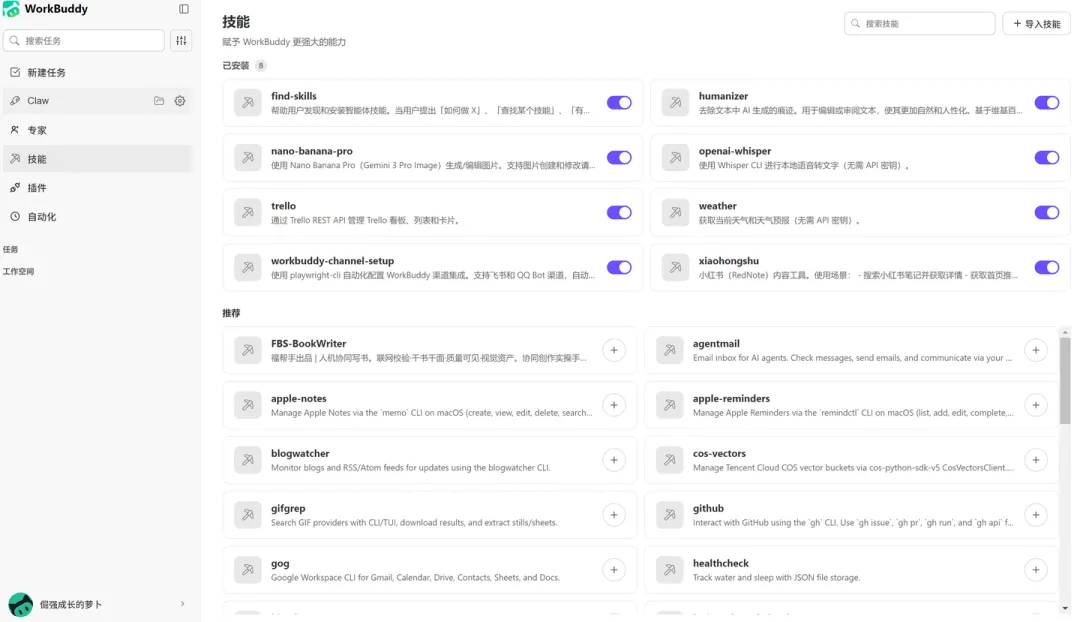Click the openai-whisper skill icon

(x=675, y=158)
